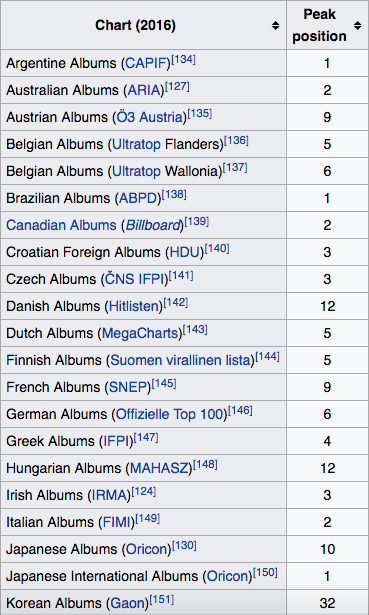Sort table by Chart (2016) column arrows
The width and height of the screenshot is (369, 615).
[x=276, y=25]
